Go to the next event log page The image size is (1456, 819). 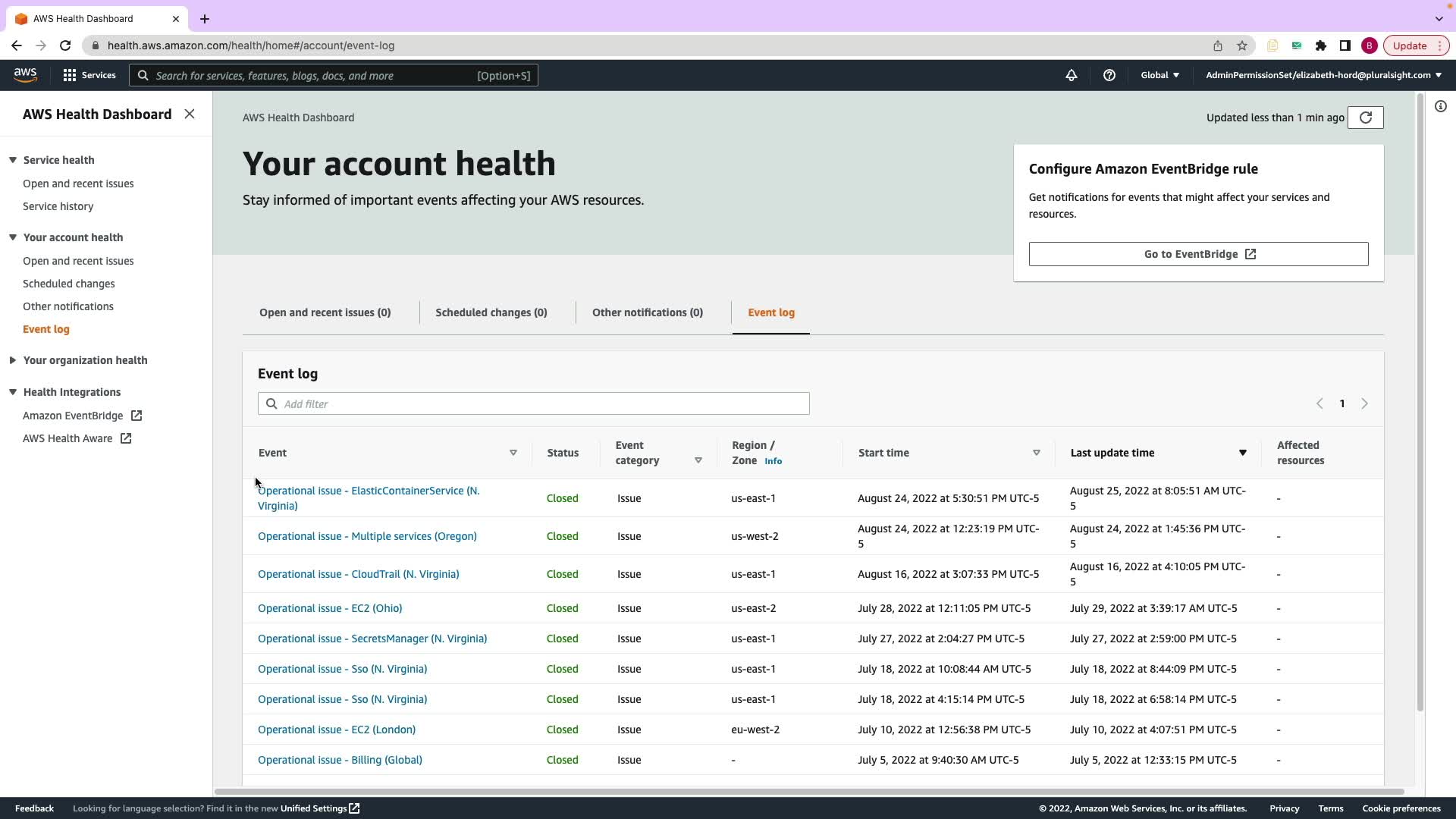1364,403
